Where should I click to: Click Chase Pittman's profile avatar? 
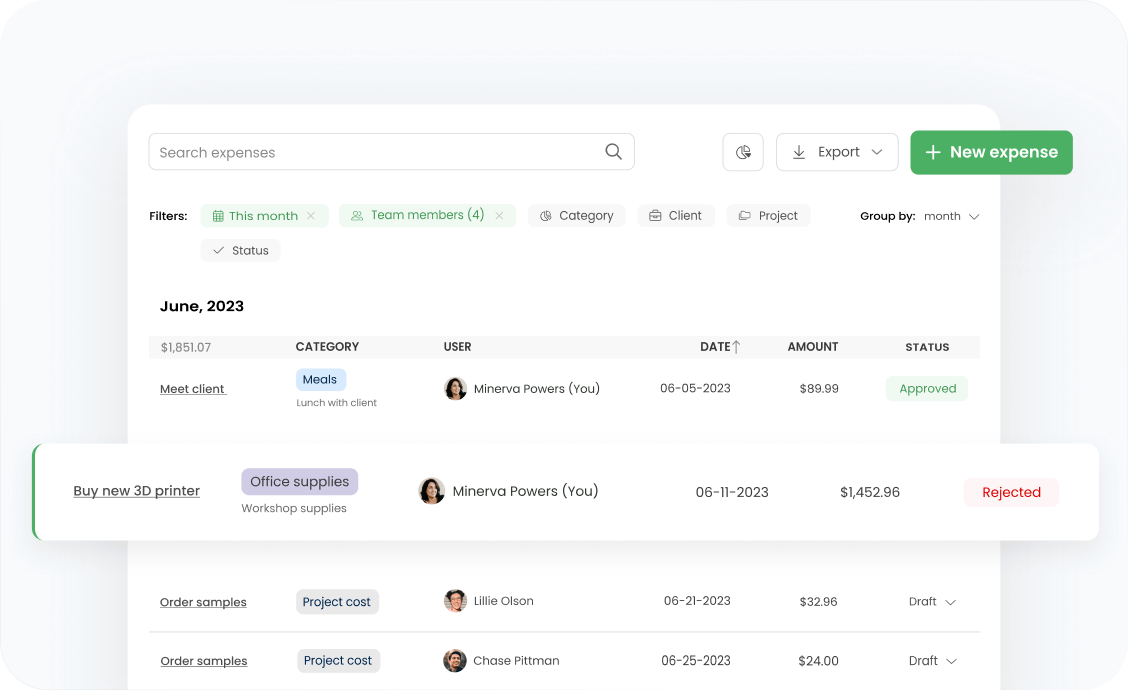(x=455, y=661)
